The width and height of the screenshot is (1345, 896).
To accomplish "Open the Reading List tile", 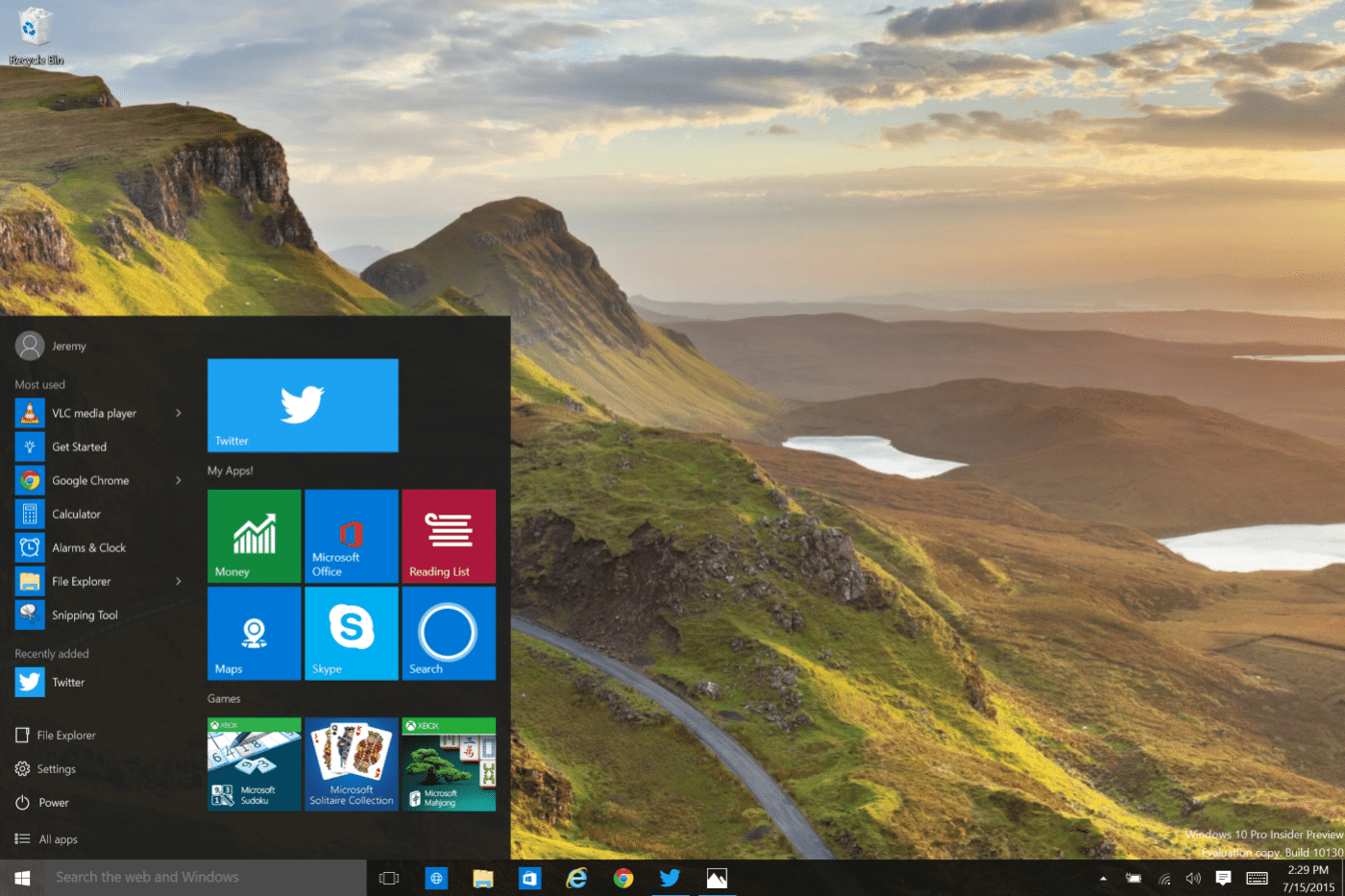I will click(448, 536).
